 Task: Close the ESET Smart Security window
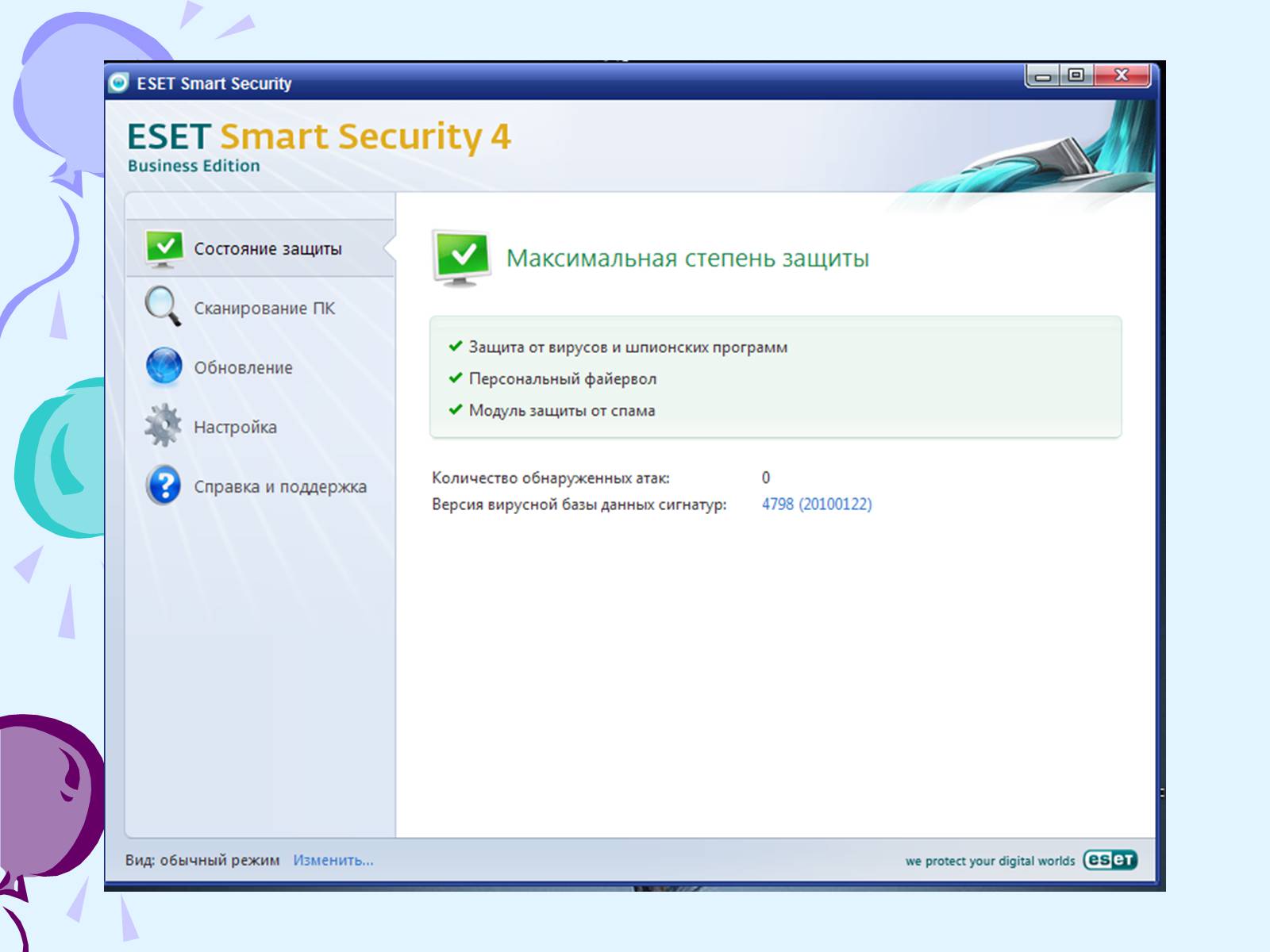1122,75
